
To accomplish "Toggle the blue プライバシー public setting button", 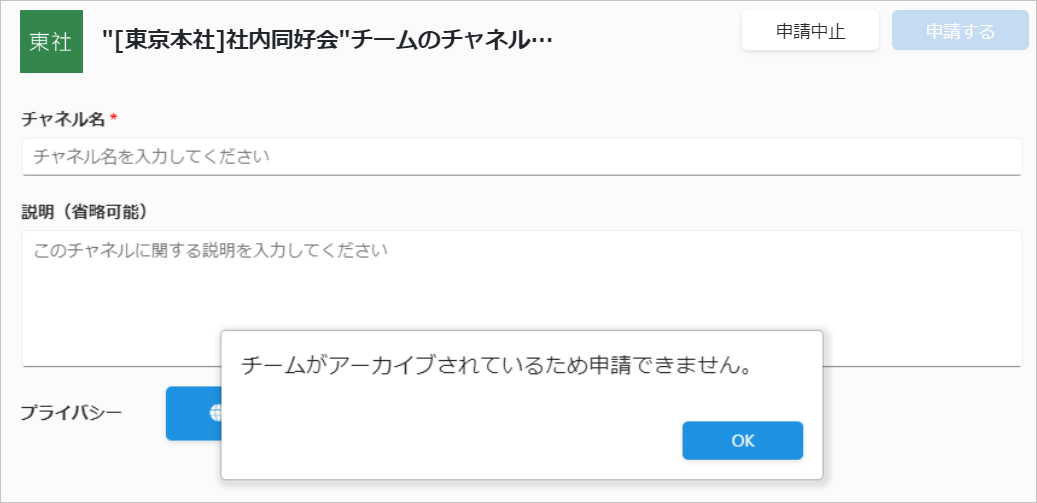I will 193,414.
